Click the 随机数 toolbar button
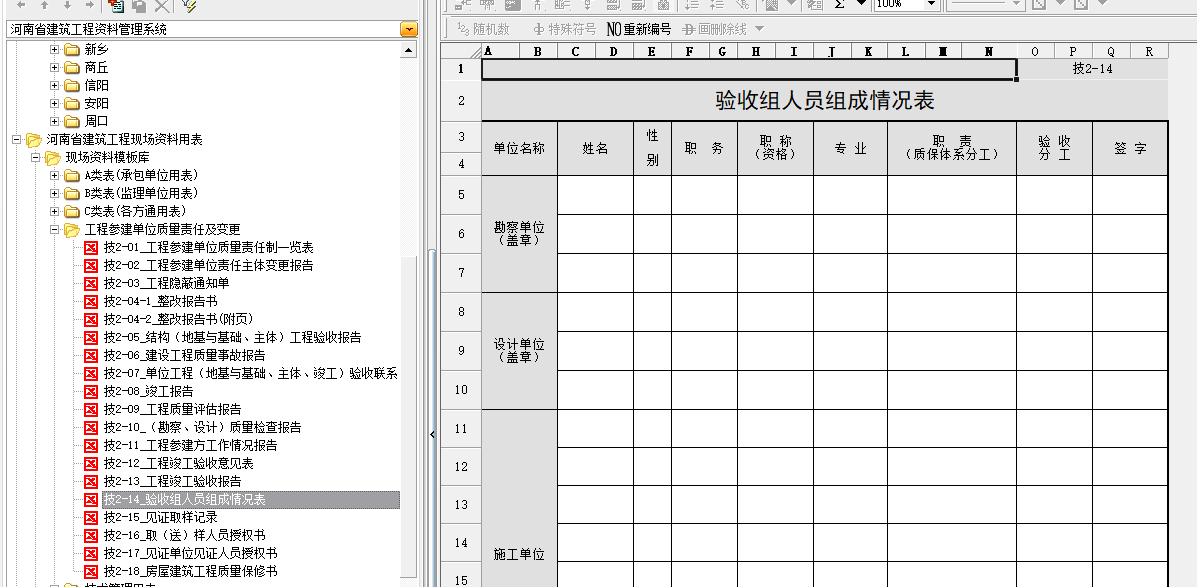This screenshot has height=587, width=1197. 483,29
